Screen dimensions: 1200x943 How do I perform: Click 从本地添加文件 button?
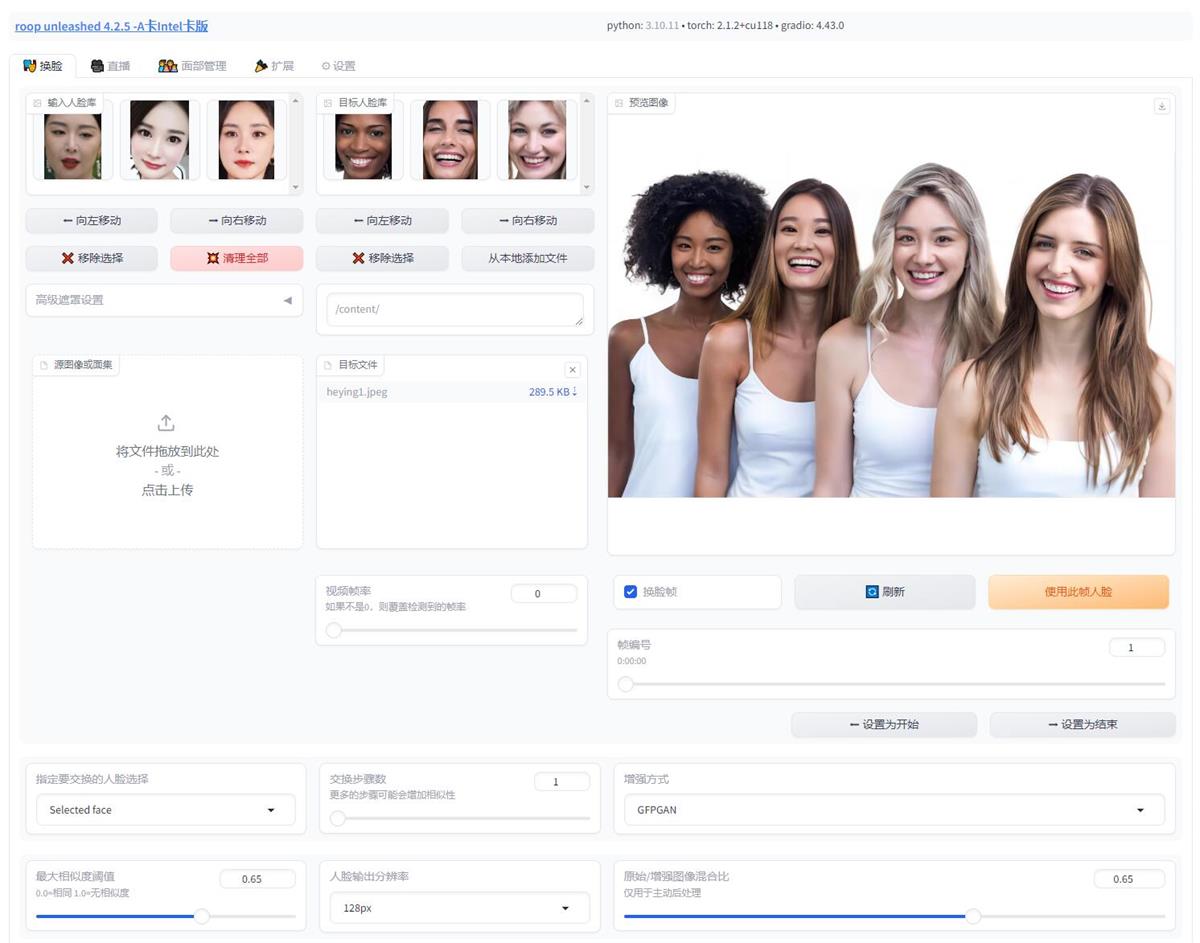528,258
